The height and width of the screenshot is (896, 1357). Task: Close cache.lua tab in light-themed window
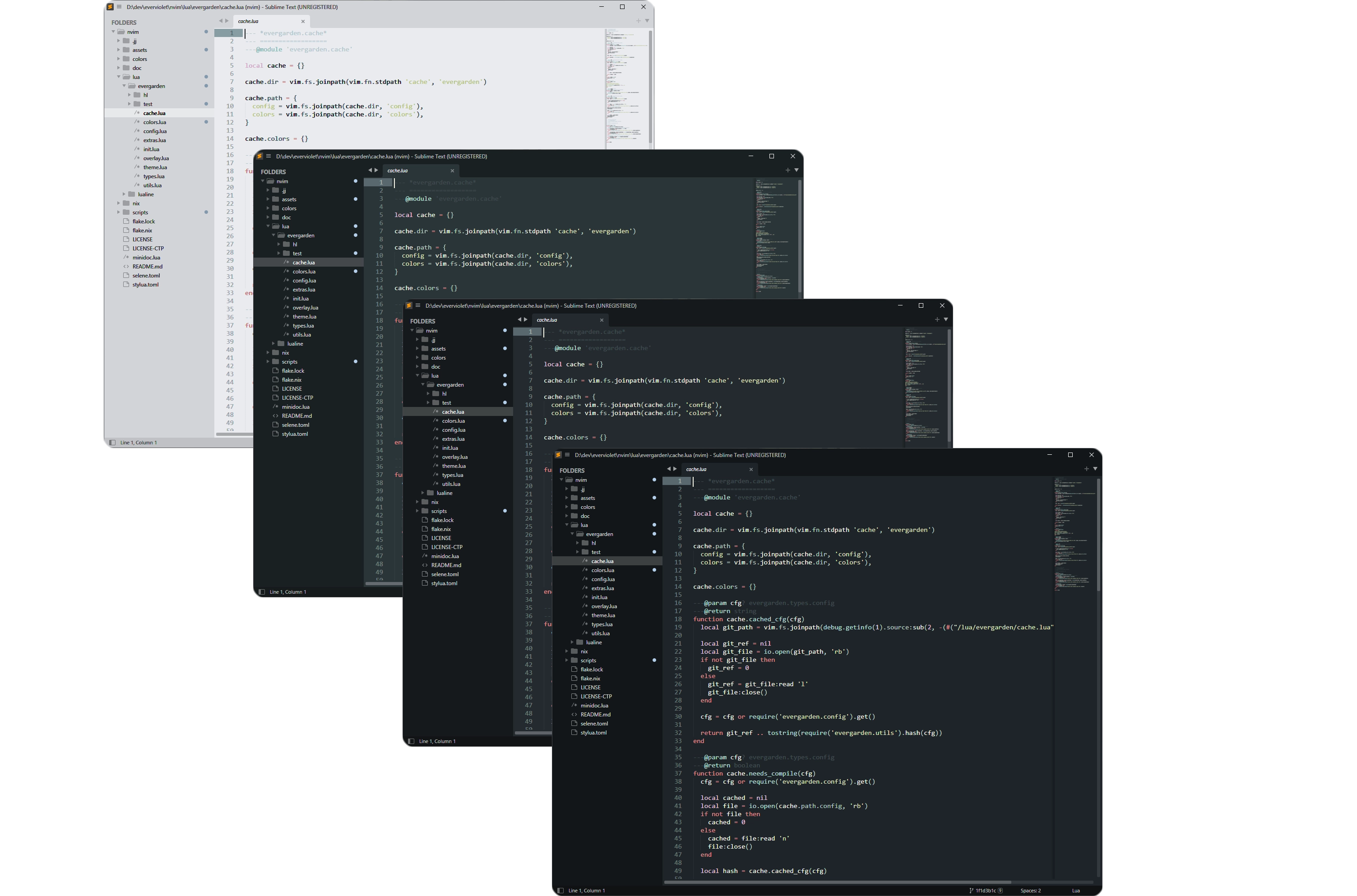coord(303,21)
